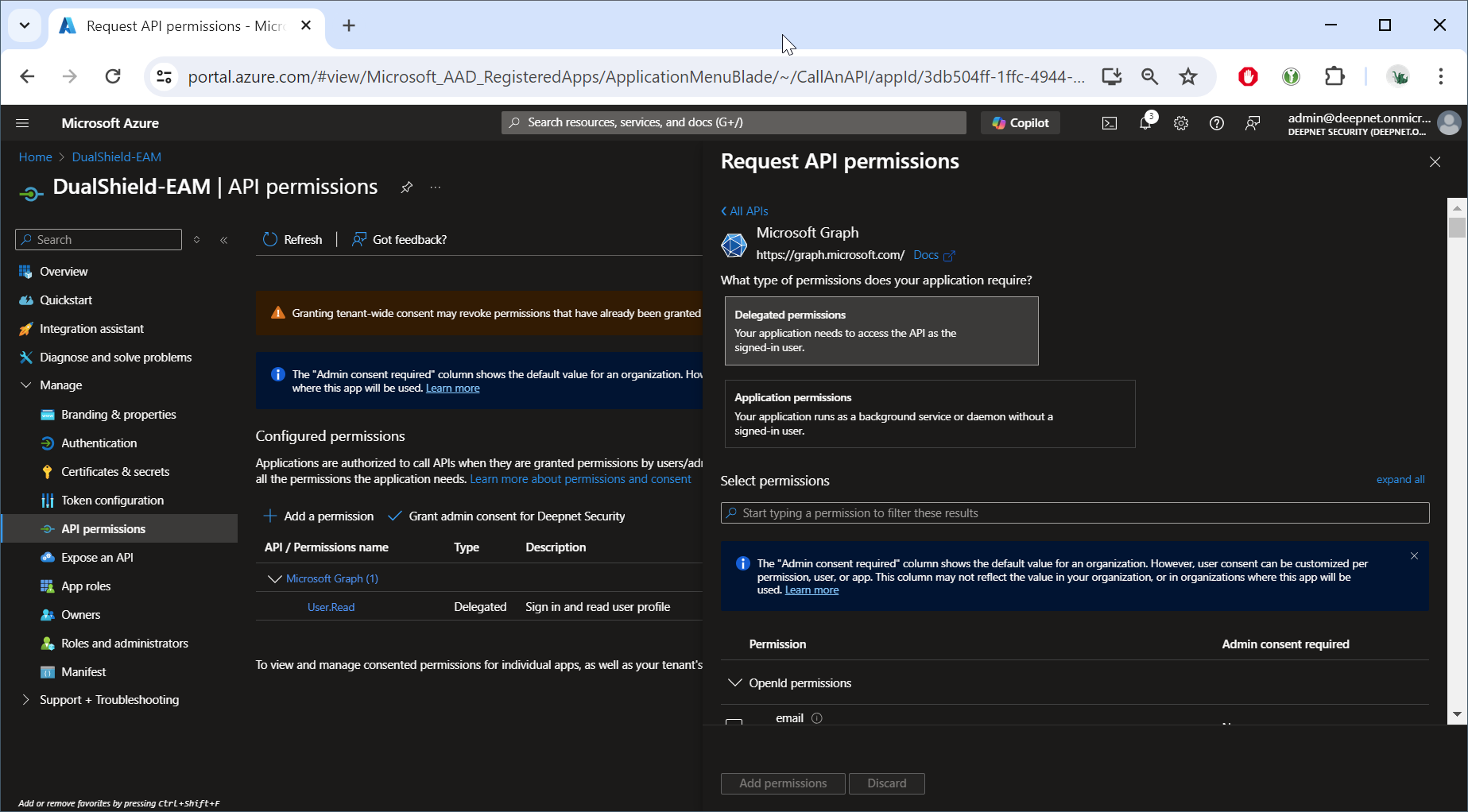1468x812 pixels.
Task: Click the expand all link
Action: [1400, 480]
